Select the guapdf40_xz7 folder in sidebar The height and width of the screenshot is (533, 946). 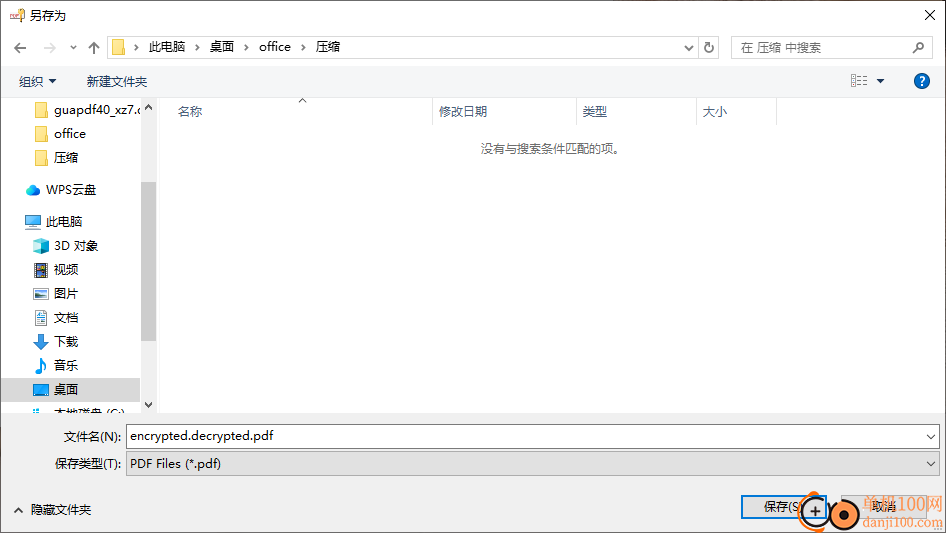[87, 110]
